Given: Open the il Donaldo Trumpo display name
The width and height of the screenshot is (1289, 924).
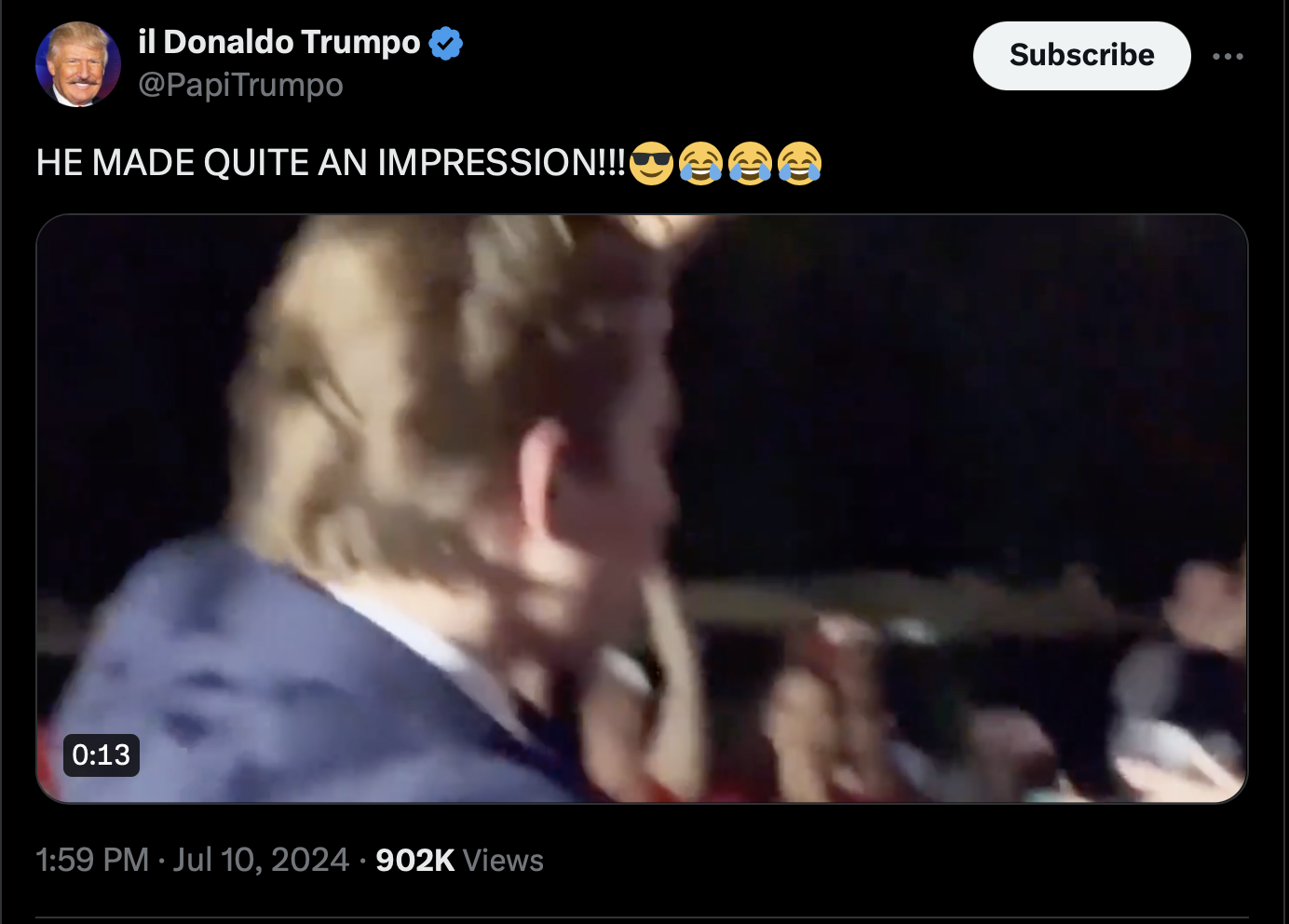Looking at the screenshot, I should 279,42.
